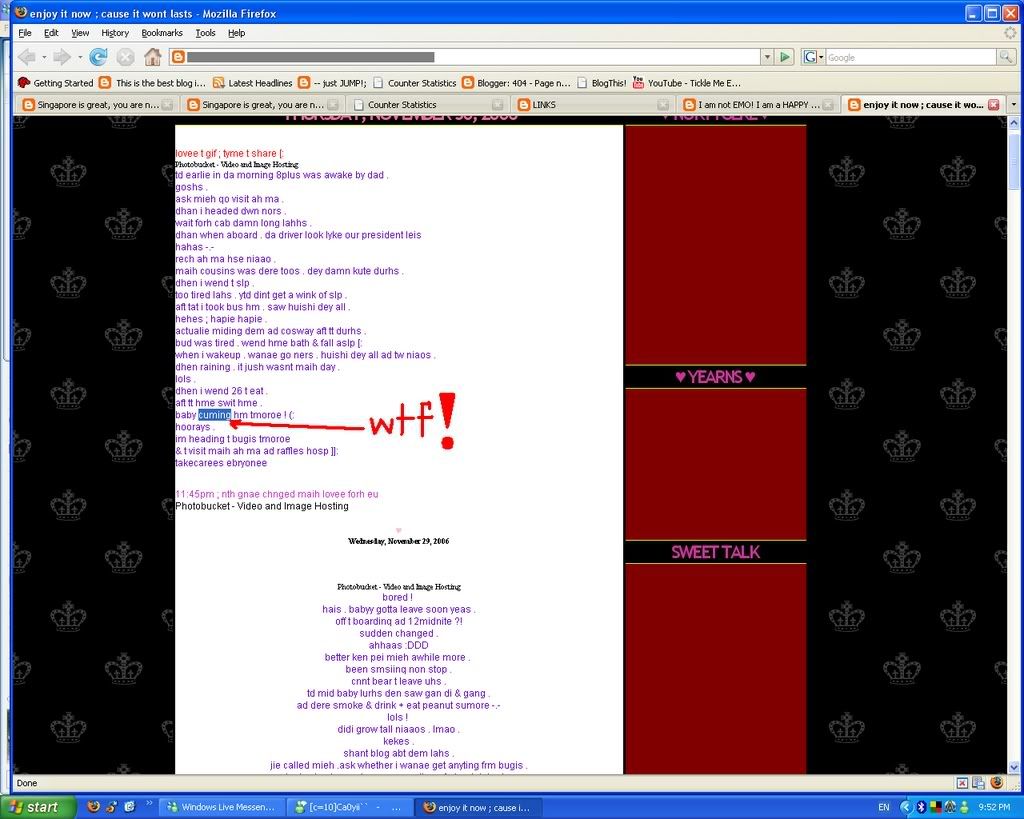Click the 9:52 PM system clock

click(994, 807)
